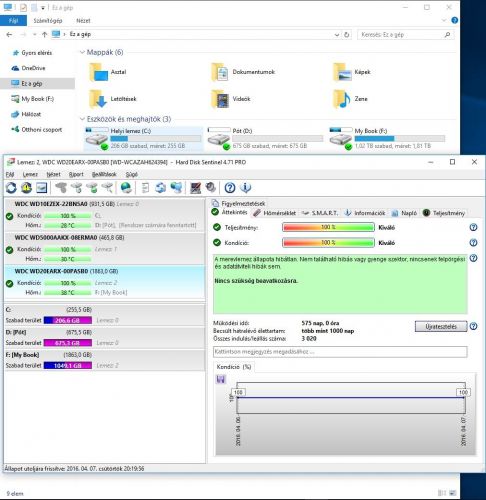Click the gray speaker-like toolbar icon
The height and width of the screenshot is (500, 486).
pyautogui.click(x=211, y=188)
